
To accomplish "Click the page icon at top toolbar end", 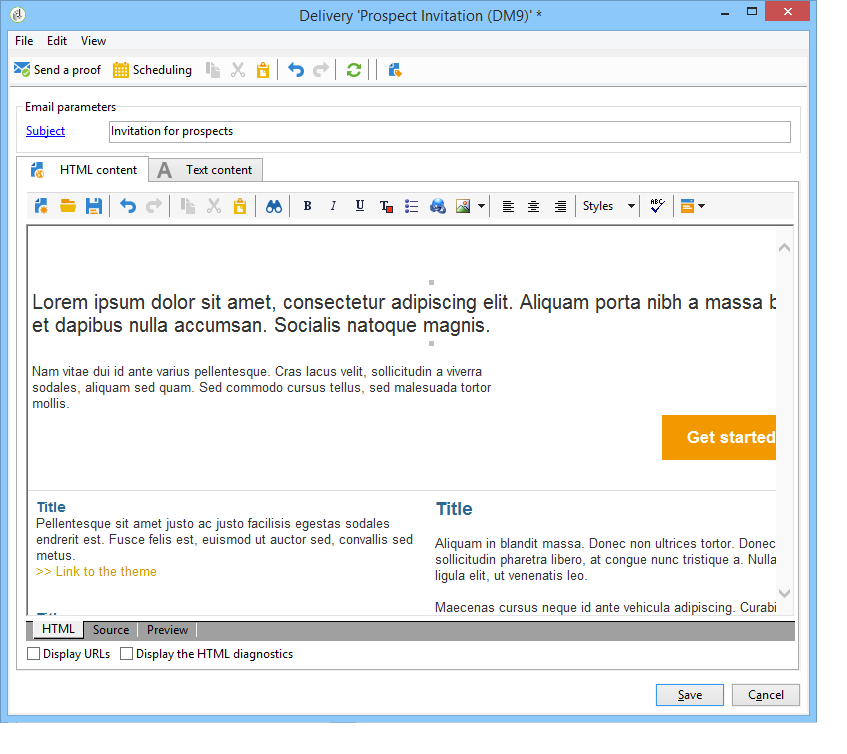I will (x=395, y=70).
